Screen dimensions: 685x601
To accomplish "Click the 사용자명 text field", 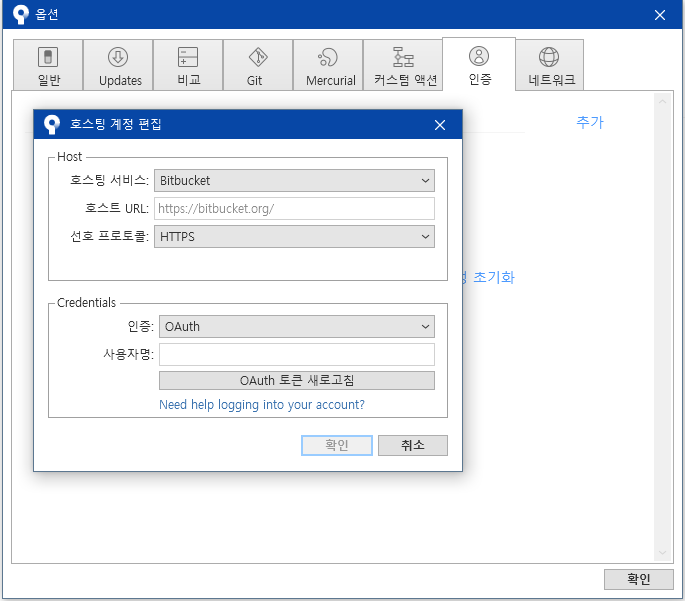I will 297,354.
